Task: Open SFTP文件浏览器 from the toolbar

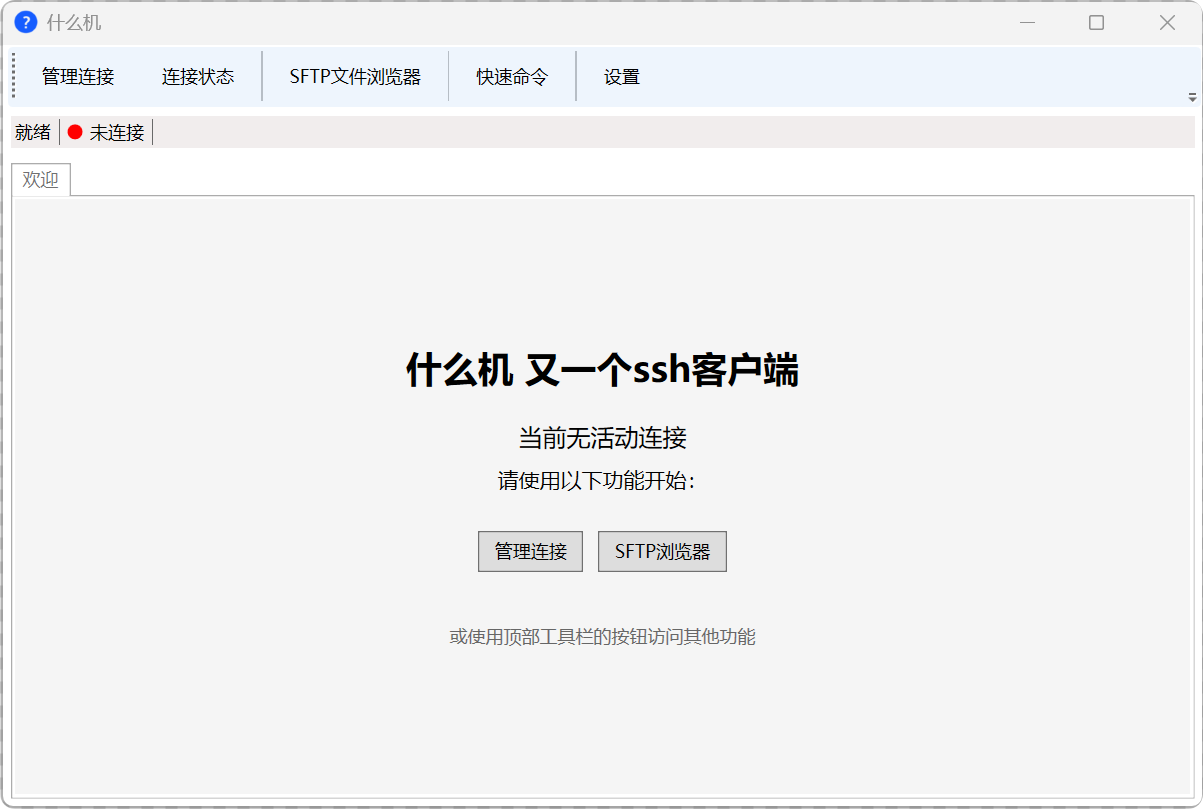Action: [x=354, y=75]
